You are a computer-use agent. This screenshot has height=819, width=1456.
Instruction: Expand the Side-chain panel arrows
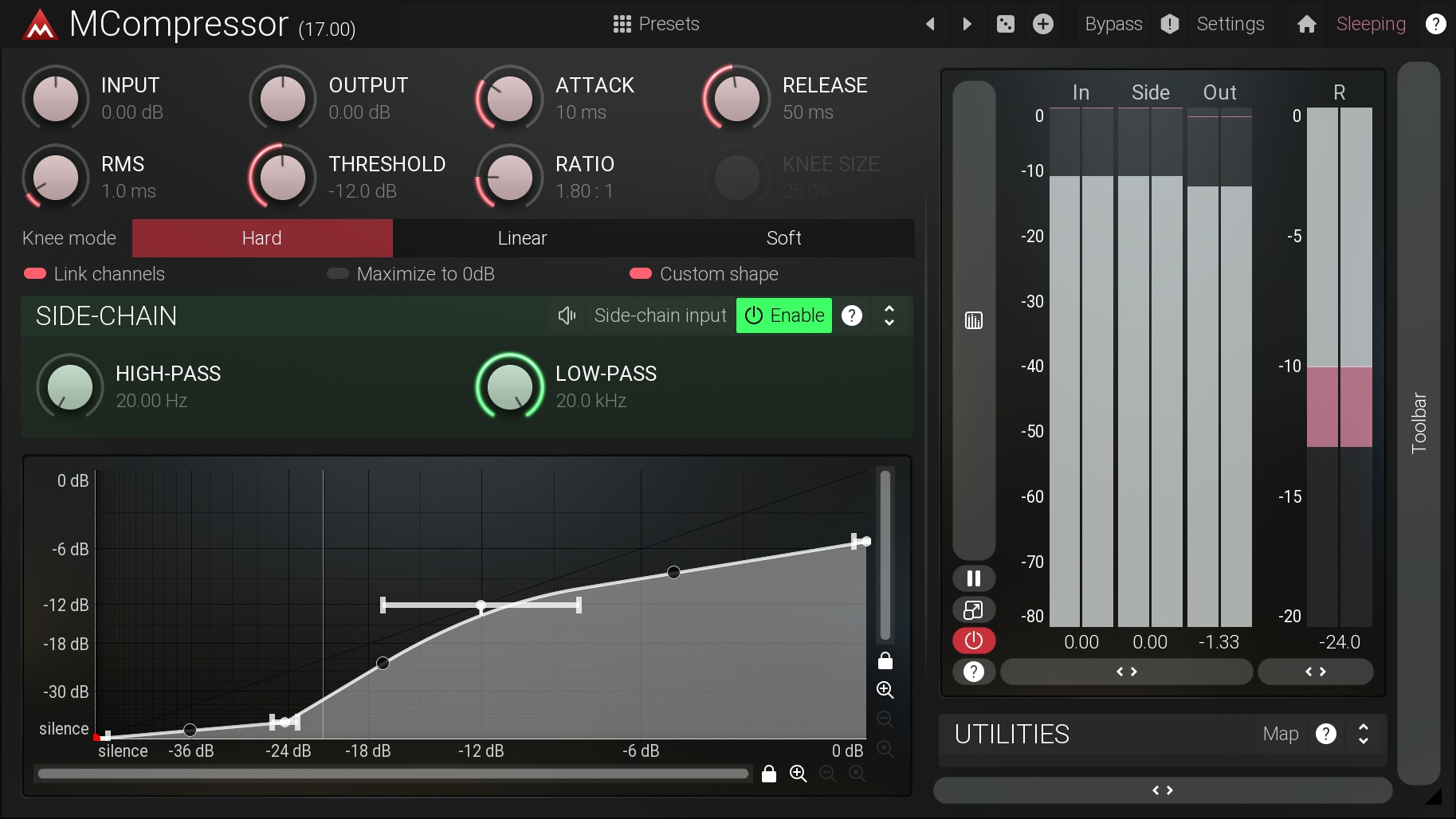pos(889,315)
